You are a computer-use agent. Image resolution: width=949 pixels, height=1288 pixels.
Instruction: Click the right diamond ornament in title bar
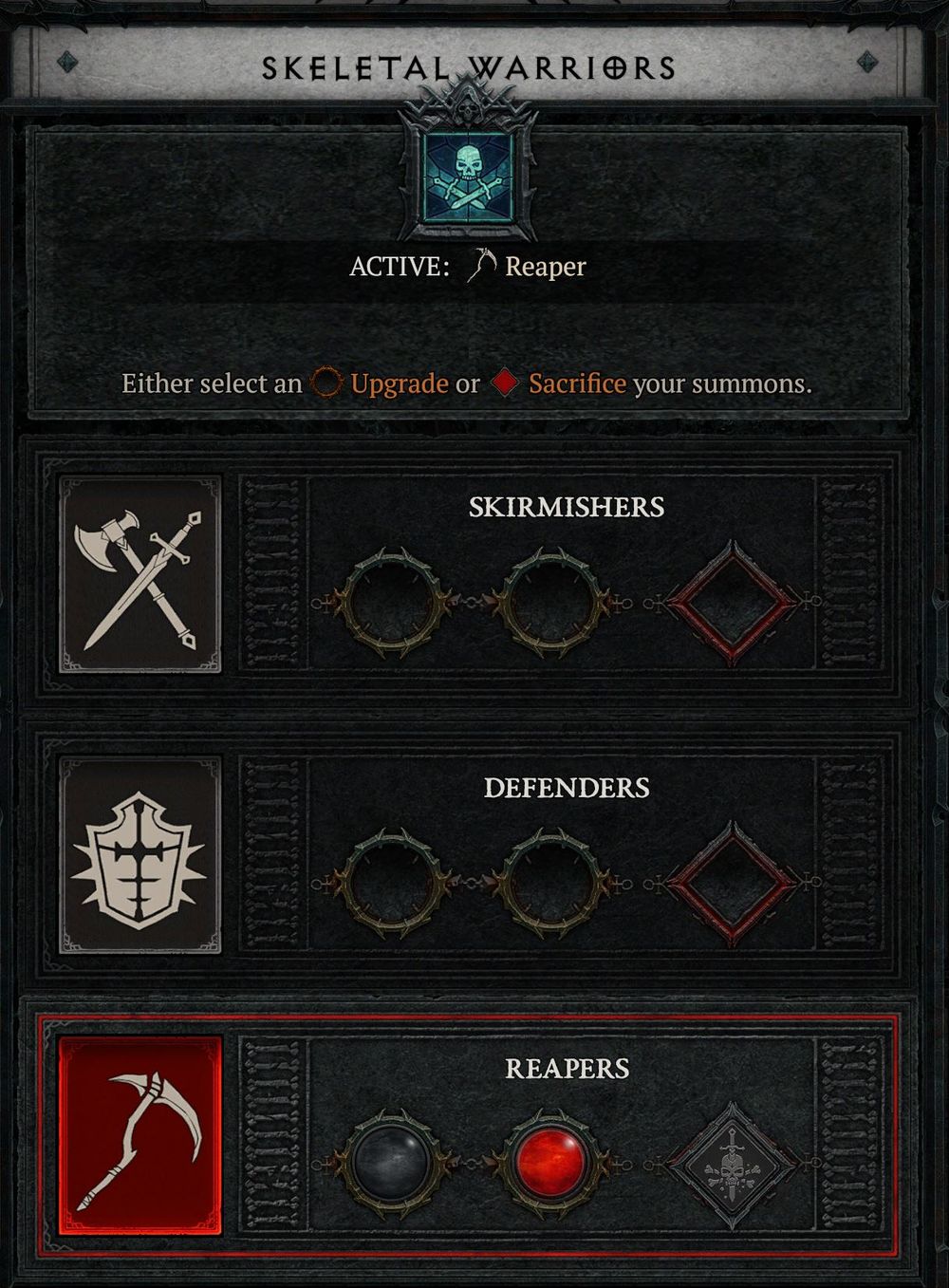[866, 63]
